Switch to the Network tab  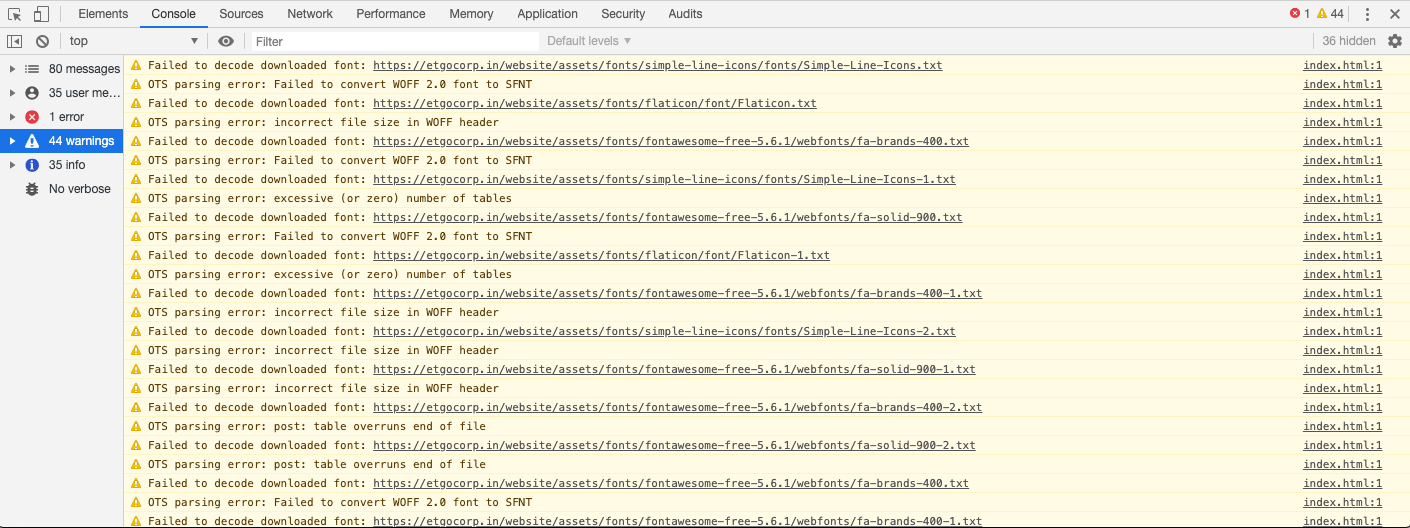click(x=310, y=14)
